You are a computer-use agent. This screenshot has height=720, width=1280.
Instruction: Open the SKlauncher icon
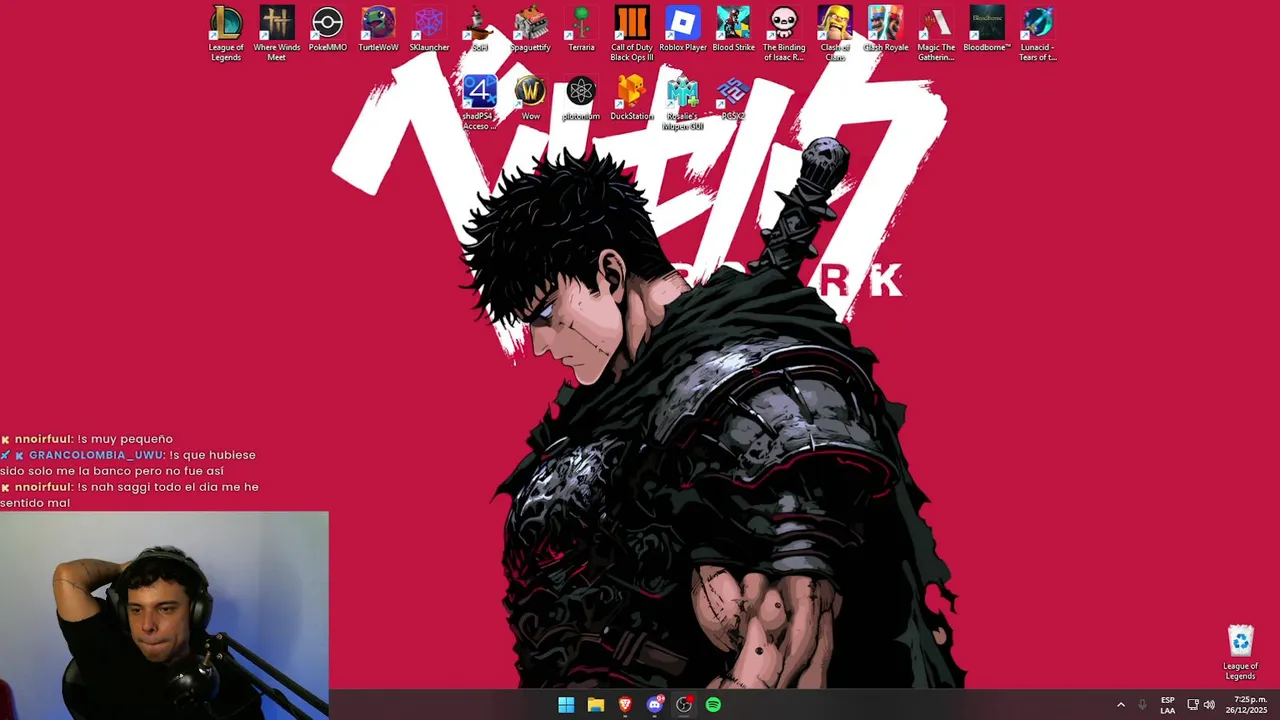click(429, 29)
